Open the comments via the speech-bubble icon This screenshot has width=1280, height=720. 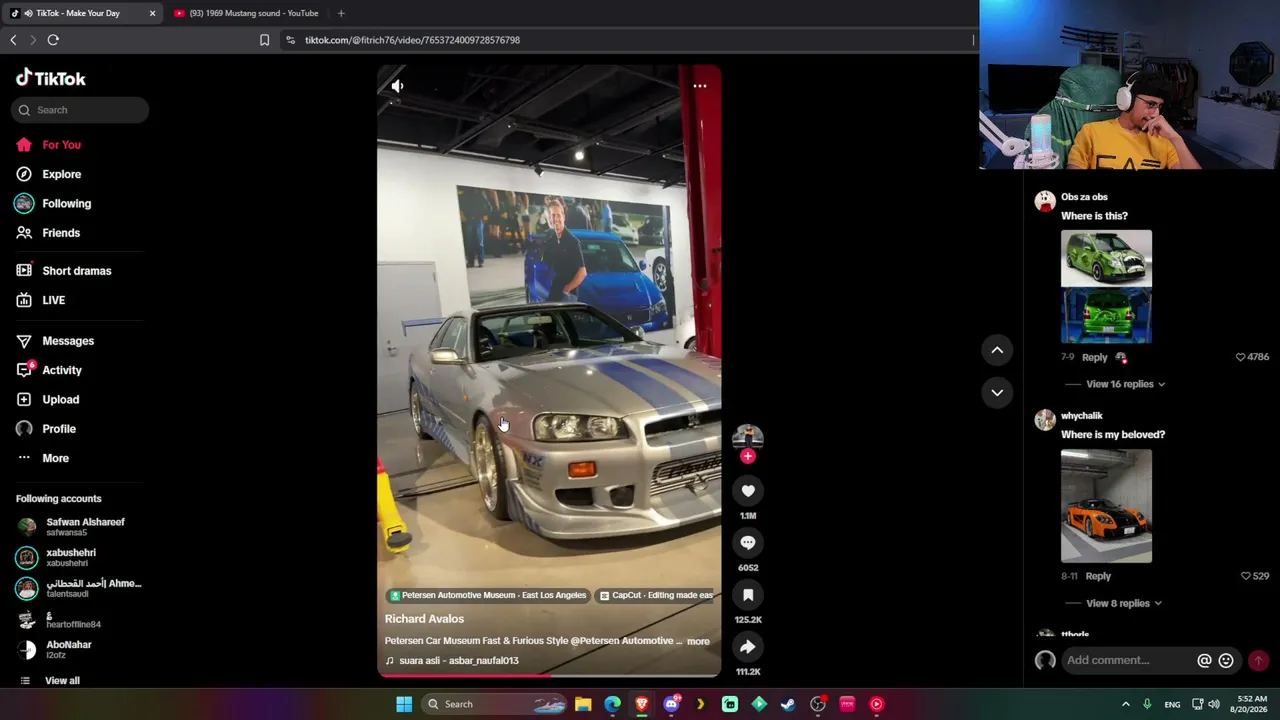(748, 543)
